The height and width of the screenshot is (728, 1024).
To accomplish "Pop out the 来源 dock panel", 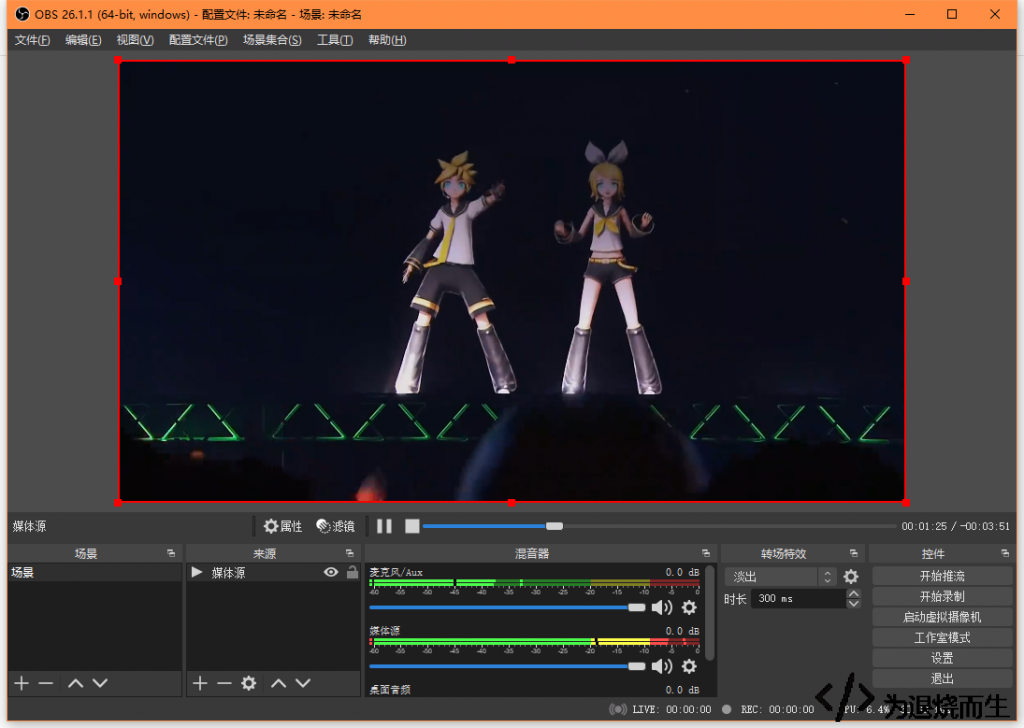I will (x=349, y=553).
